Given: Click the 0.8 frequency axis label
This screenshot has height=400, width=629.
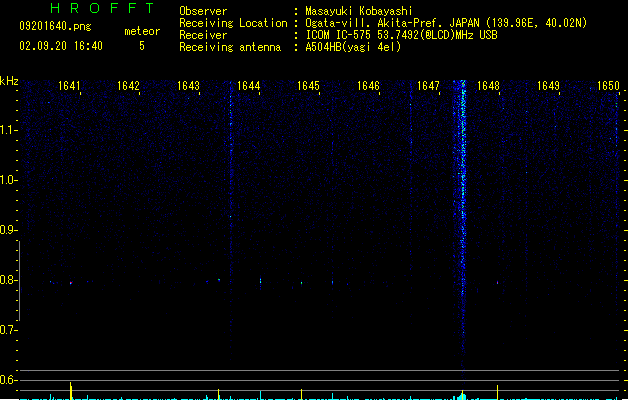Looking at the screenshot, I should click(x=8, y=280).
